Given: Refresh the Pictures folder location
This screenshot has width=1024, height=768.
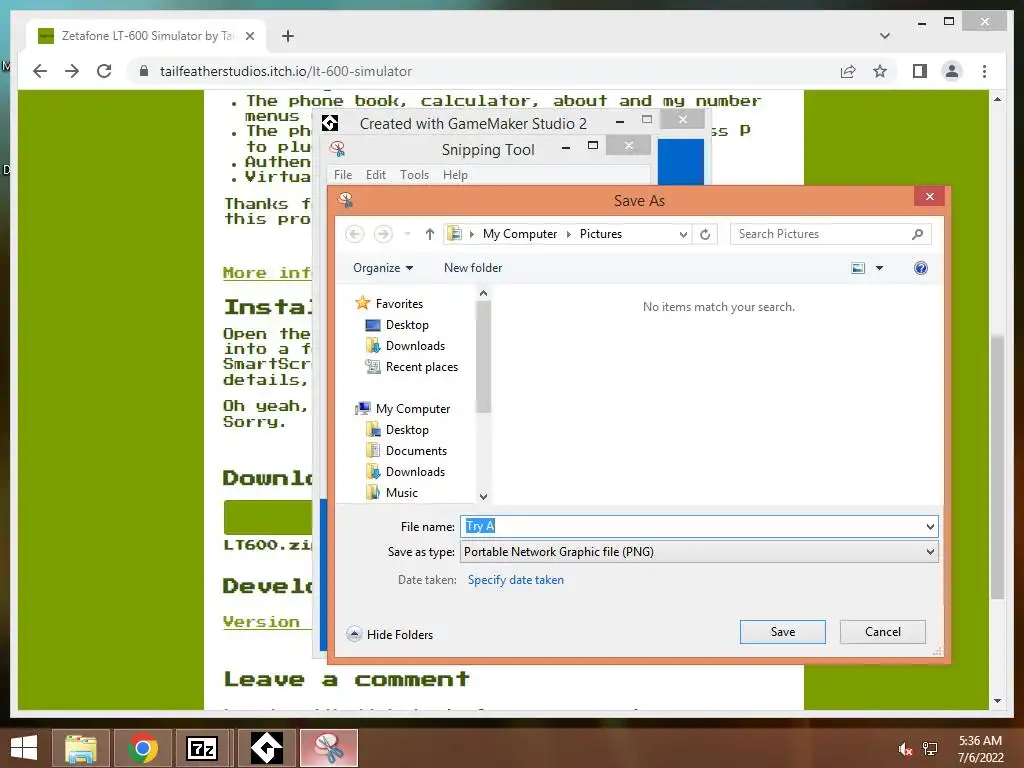Looking at the screenshot, I should pyautogui.click(x=705, y=234).
